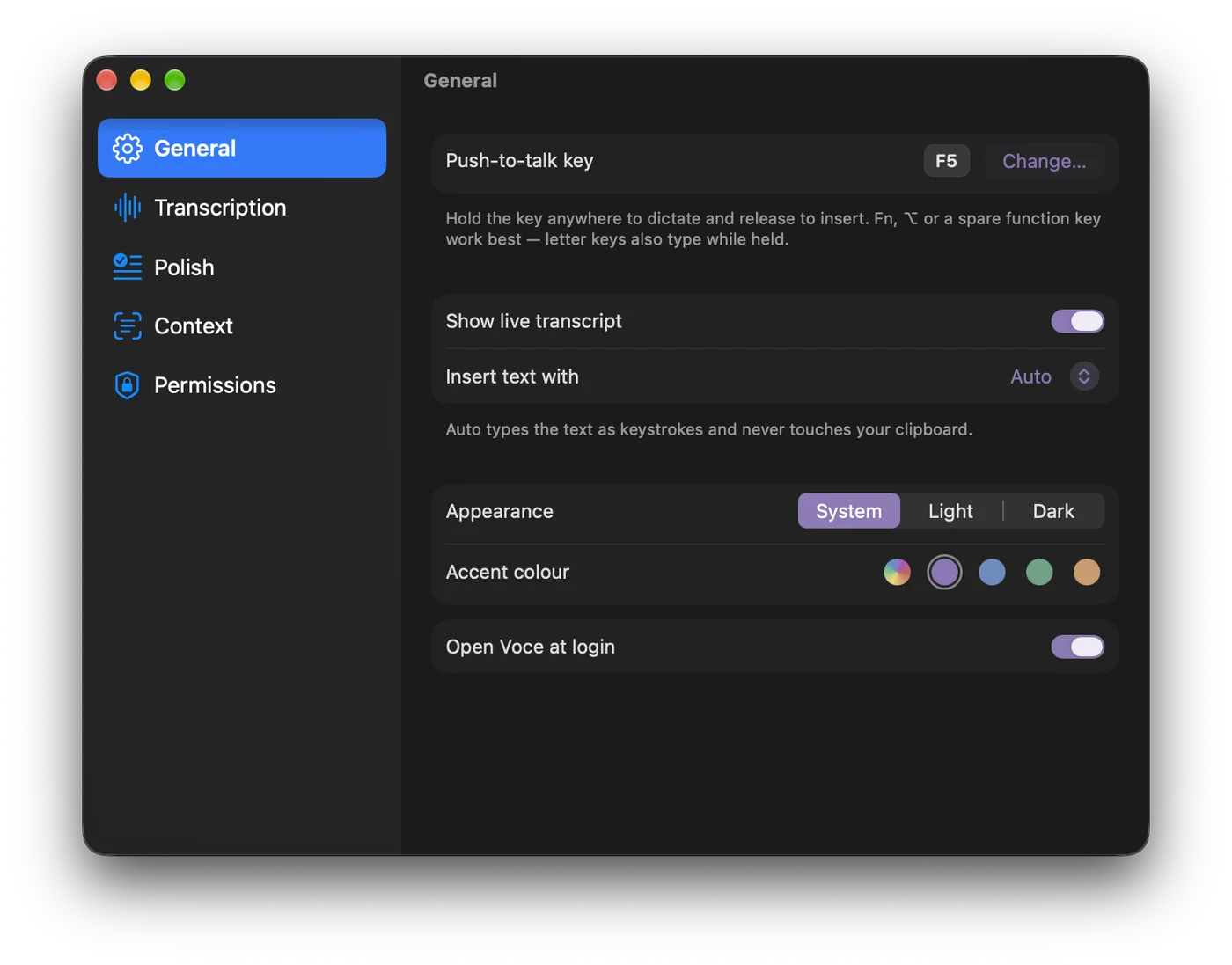Select the General sidebar item

click(242, 149)
